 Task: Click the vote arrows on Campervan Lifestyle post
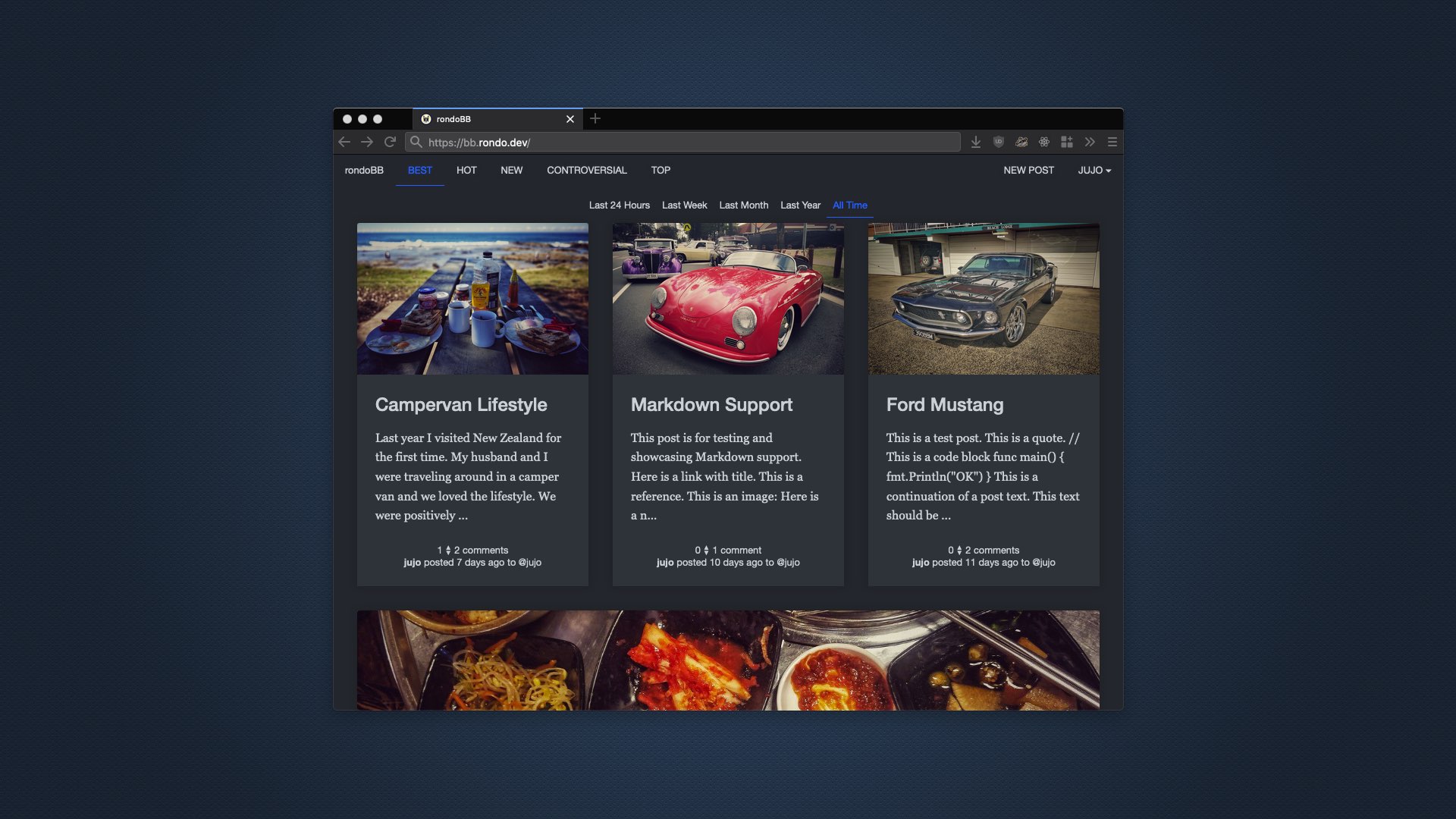447,551
